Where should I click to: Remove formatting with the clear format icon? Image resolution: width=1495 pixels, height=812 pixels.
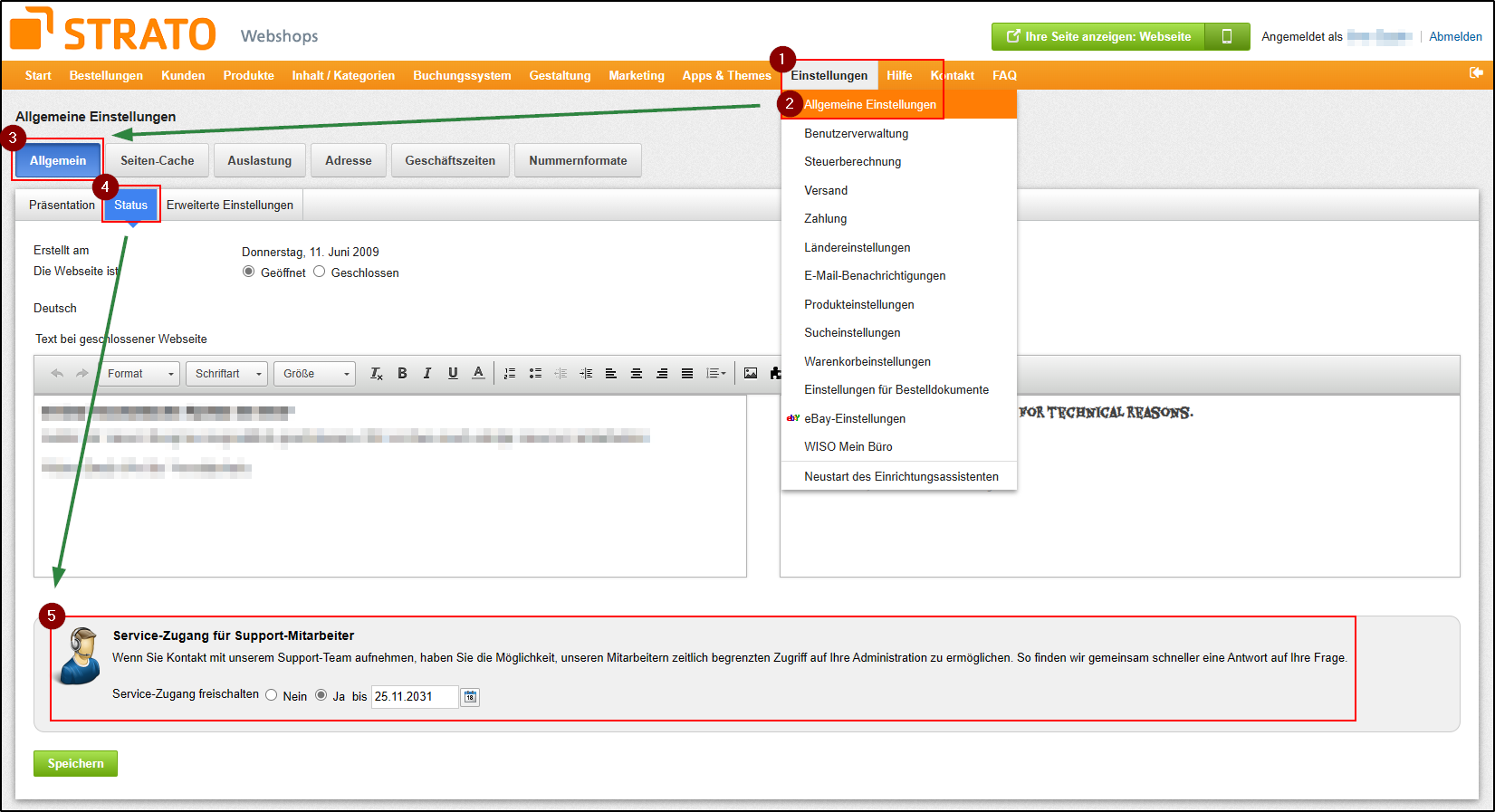(377, 373)
